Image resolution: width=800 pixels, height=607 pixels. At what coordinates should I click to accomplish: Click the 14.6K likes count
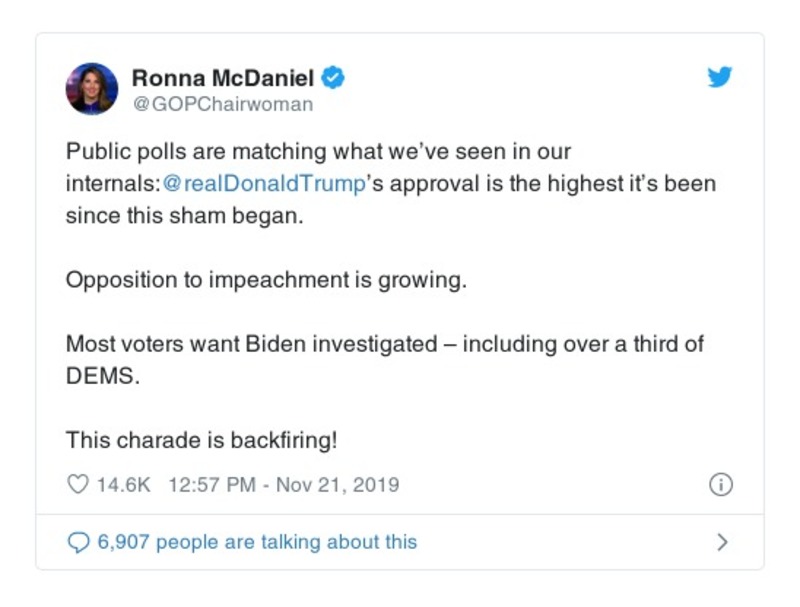click(123, 485)
